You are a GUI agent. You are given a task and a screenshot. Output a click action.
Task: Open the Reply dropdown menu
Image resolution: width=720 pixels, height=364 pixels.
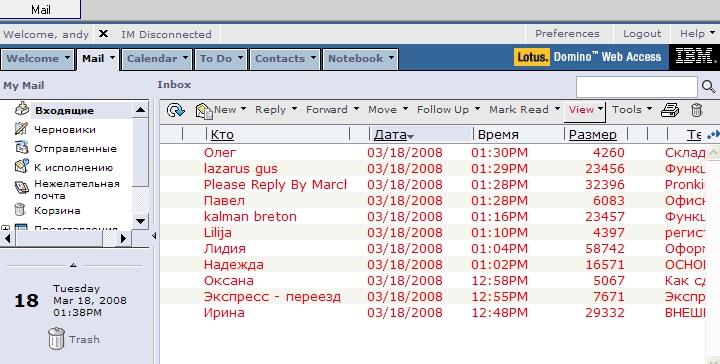(x=276, y=110)
